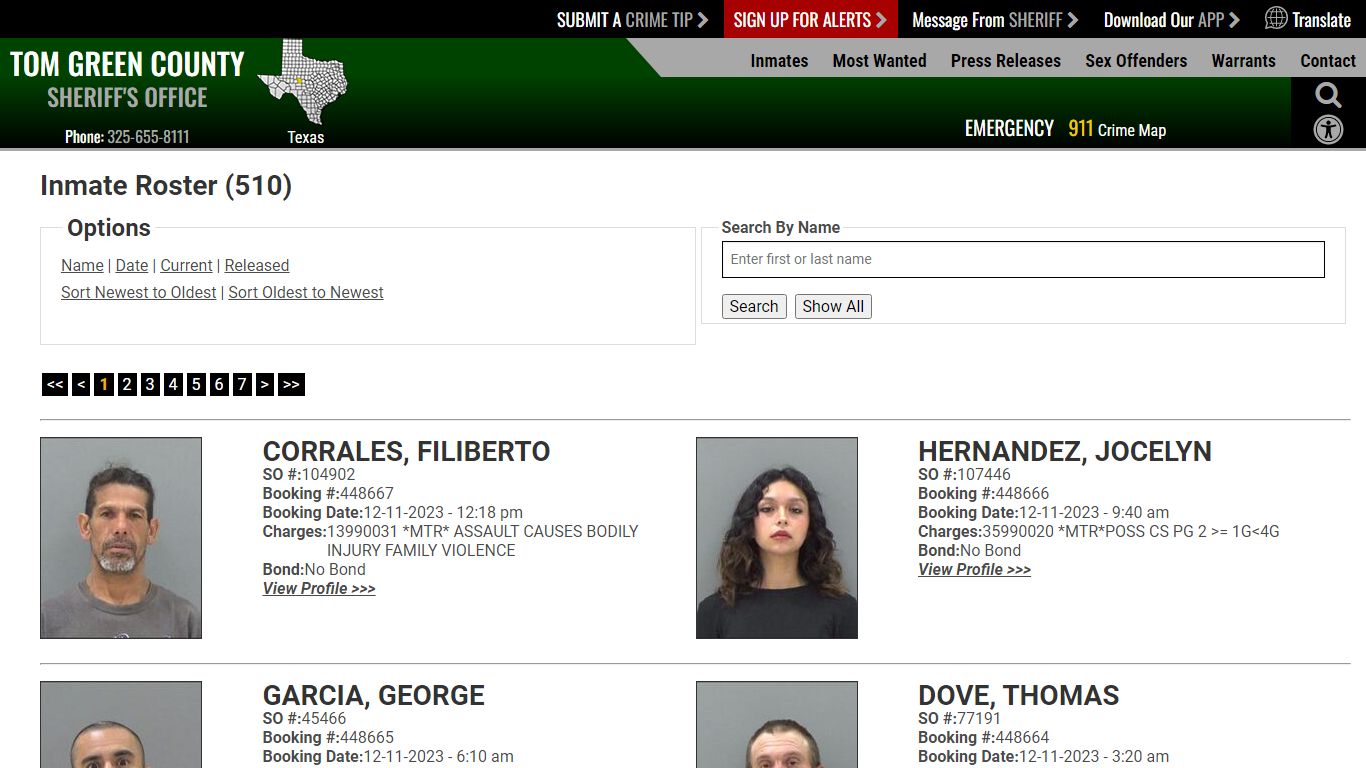
Task: Click SO number 104902
Action: (x=329, y=475)
